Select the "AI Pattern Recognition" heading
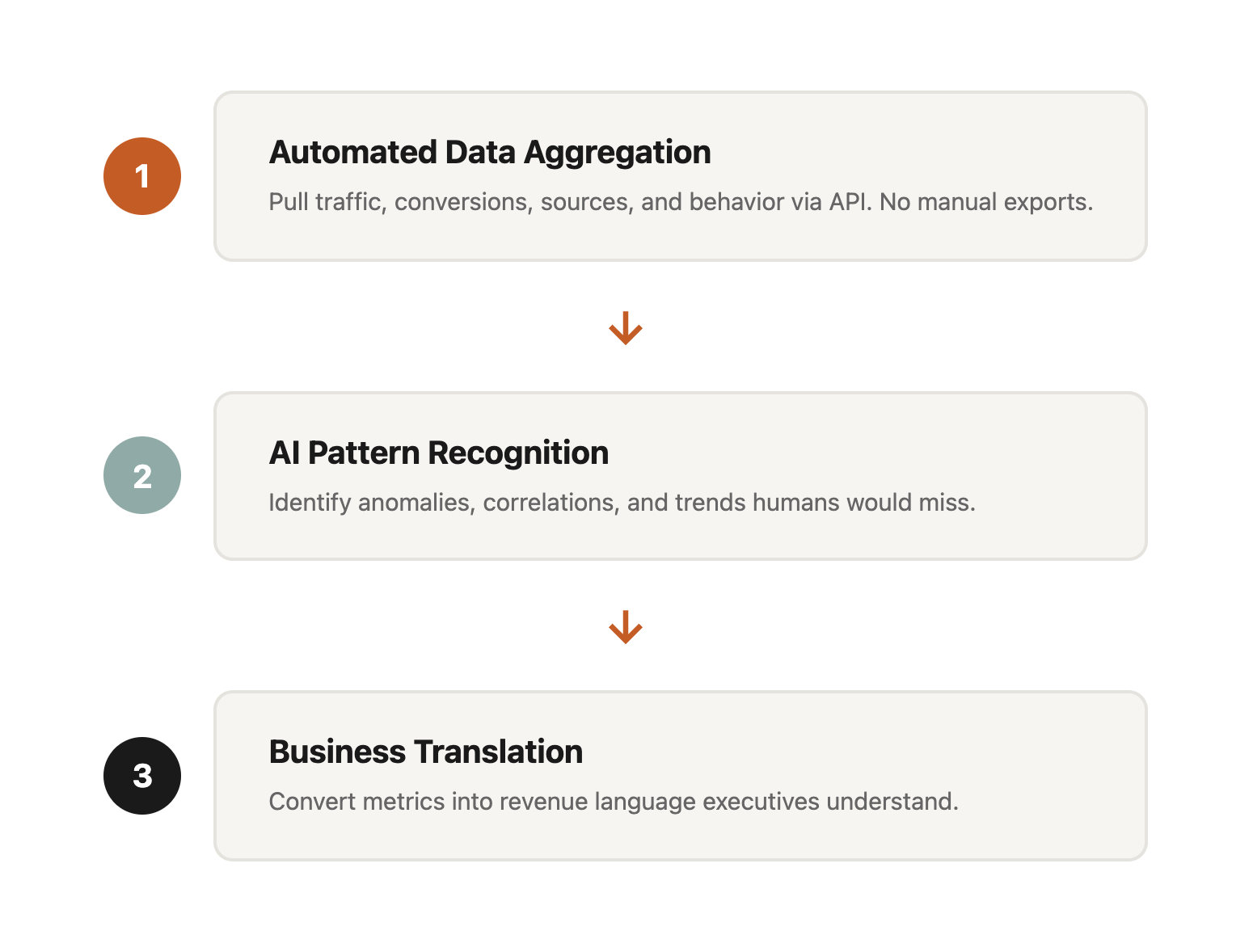 point(439,453)
